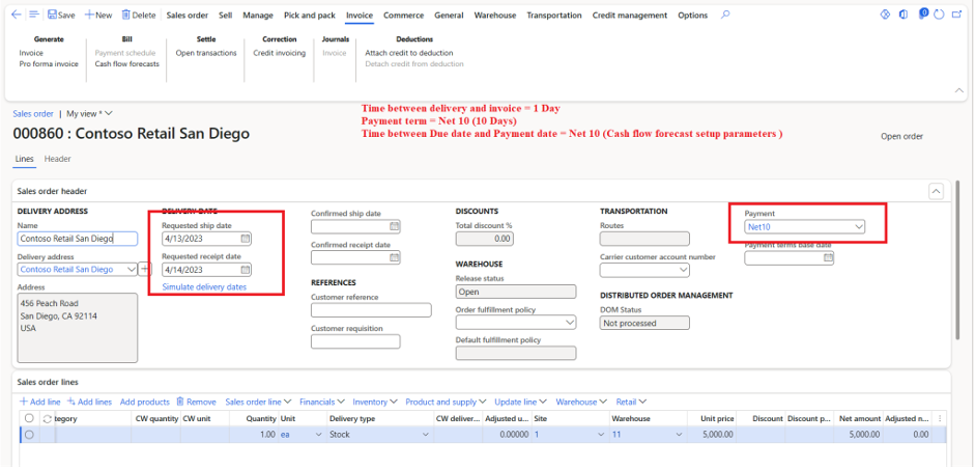Viewport: 977px width, 470px height.
Task: Open the Sales order tab
Action: [187, 15]
